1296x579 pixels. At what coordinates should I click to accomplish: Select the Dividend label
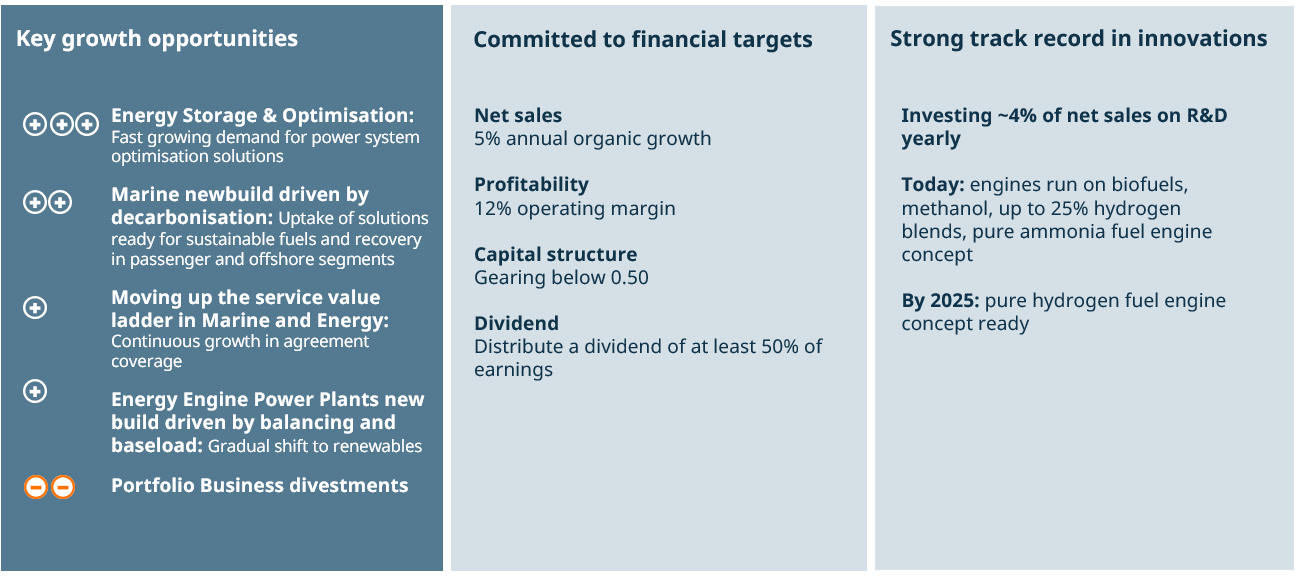516,324
